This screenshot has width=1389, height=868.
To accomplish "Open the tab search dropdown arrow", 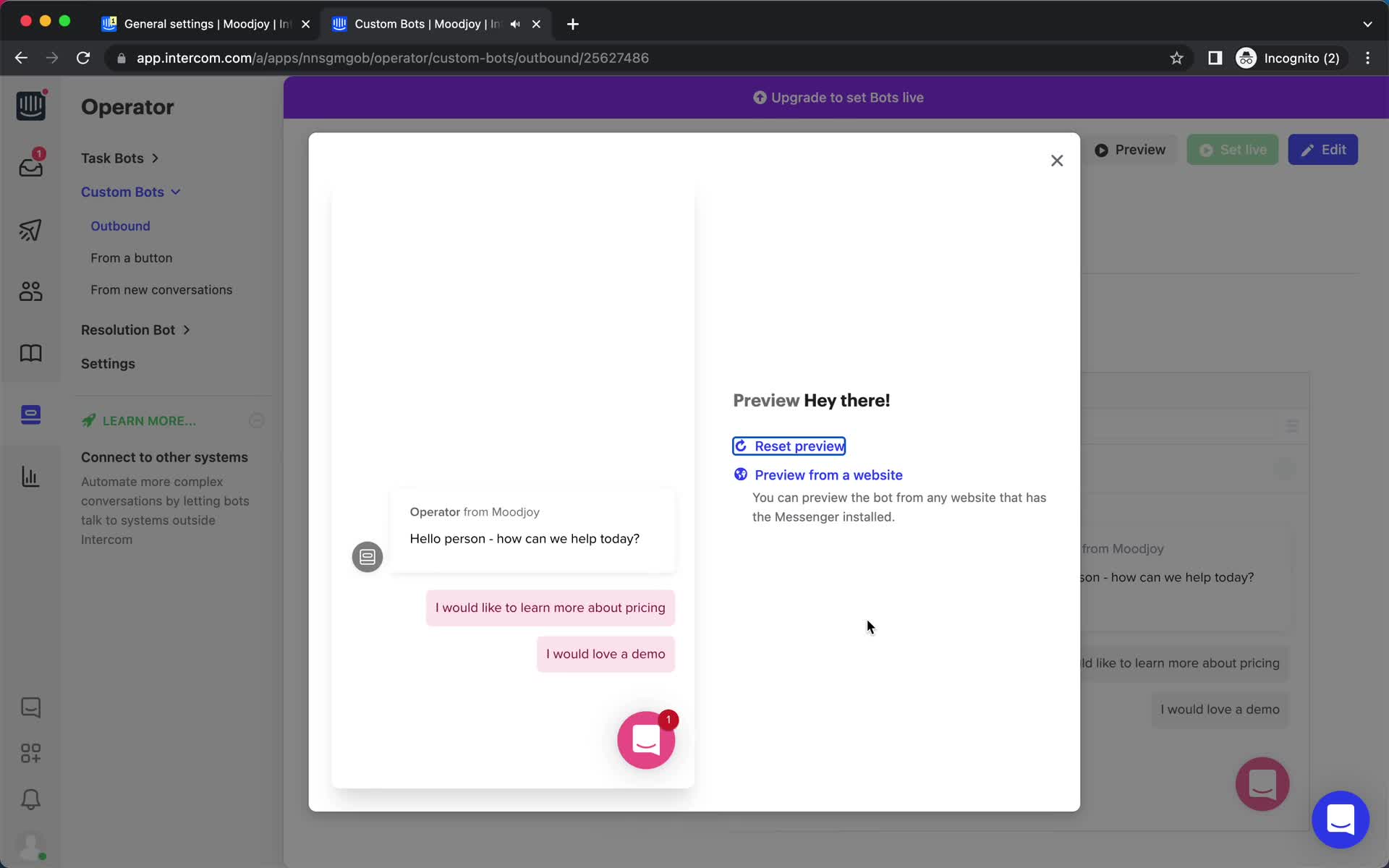I will click(x=1367, y=24).
